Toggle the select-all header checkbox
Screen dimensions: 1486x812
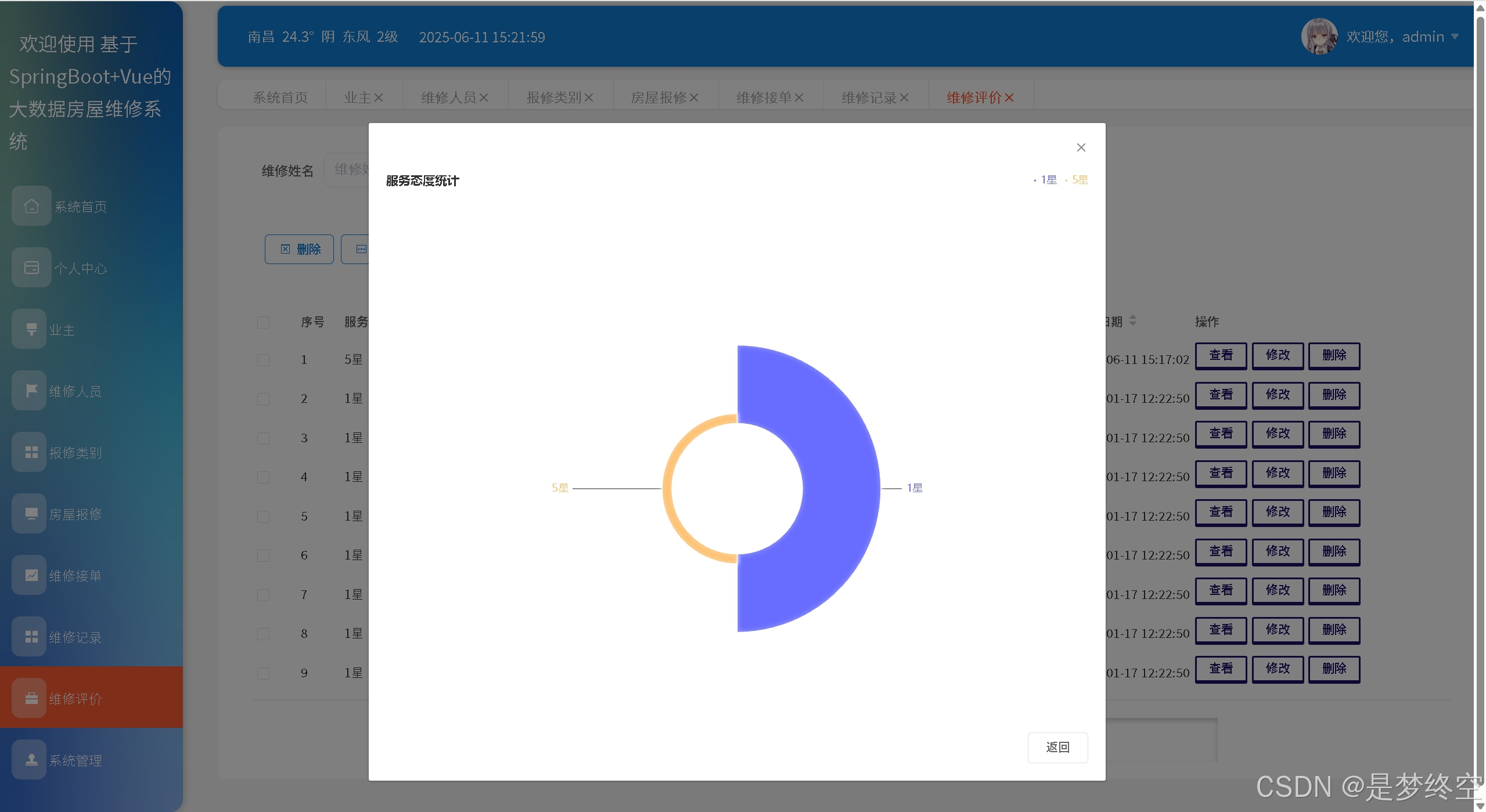(263, 322)
